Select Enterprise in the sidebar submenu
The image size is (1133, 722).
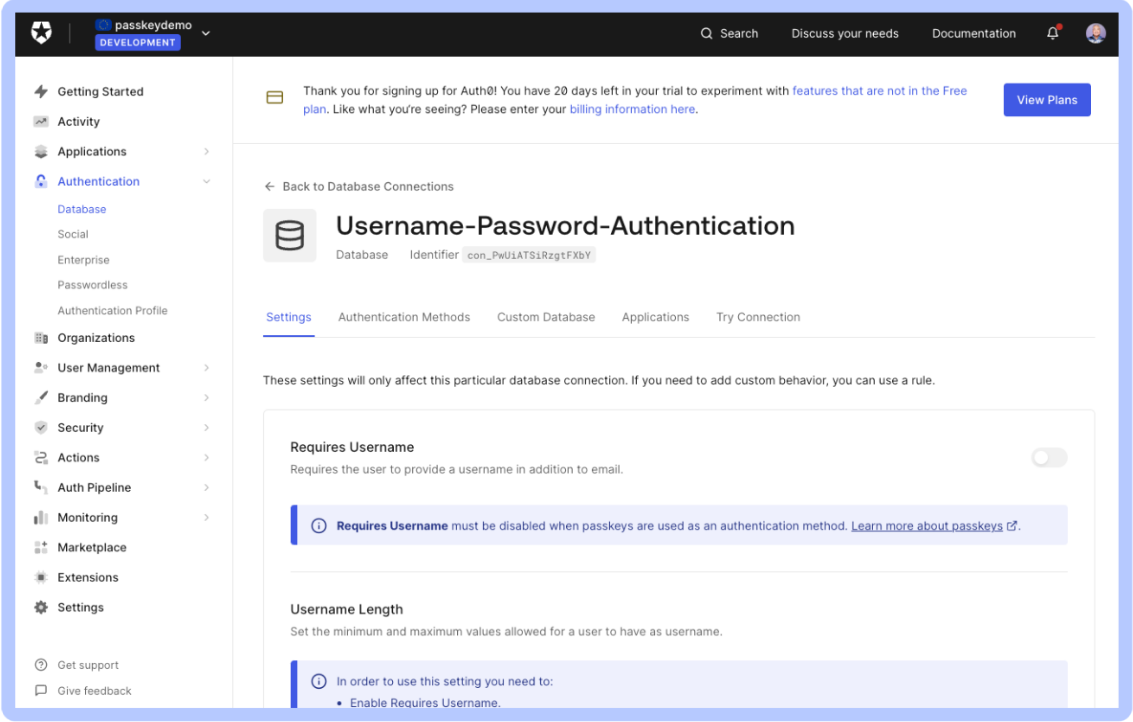pyautogui.click(x=84, y=259)
